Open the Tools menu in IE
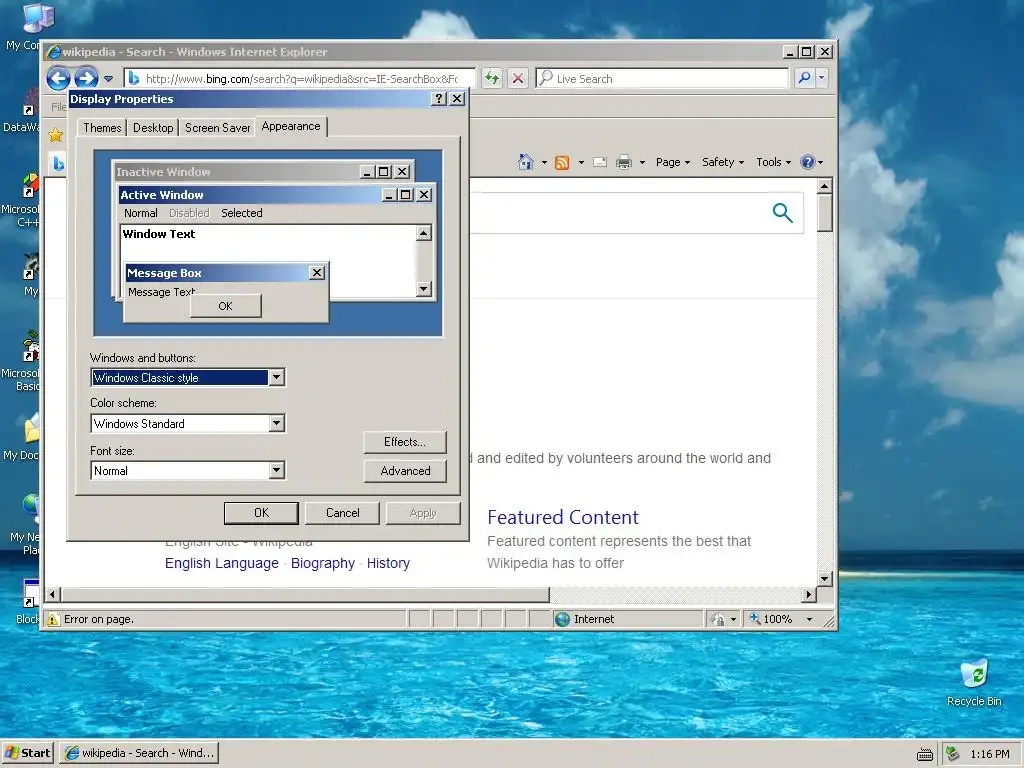Viewport: 1024px width, 768px height. point(773,162)
